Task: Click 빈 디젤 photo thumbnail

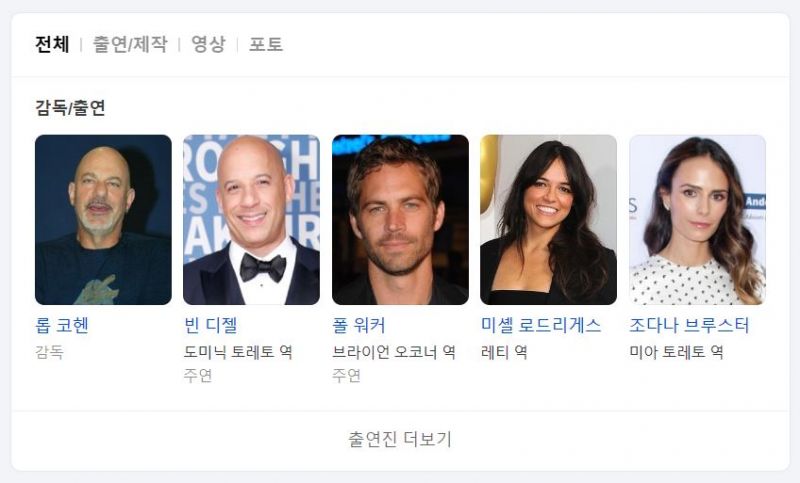Action: pos(252,220)
